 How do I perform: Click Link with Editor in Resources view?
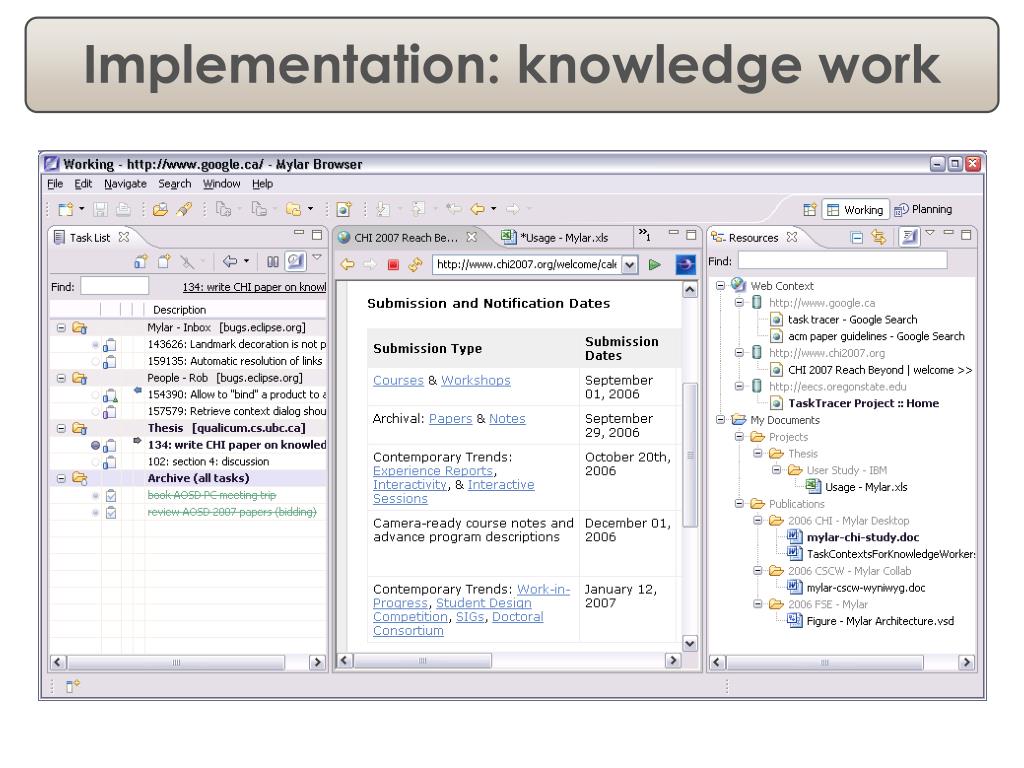click(878, 237)
